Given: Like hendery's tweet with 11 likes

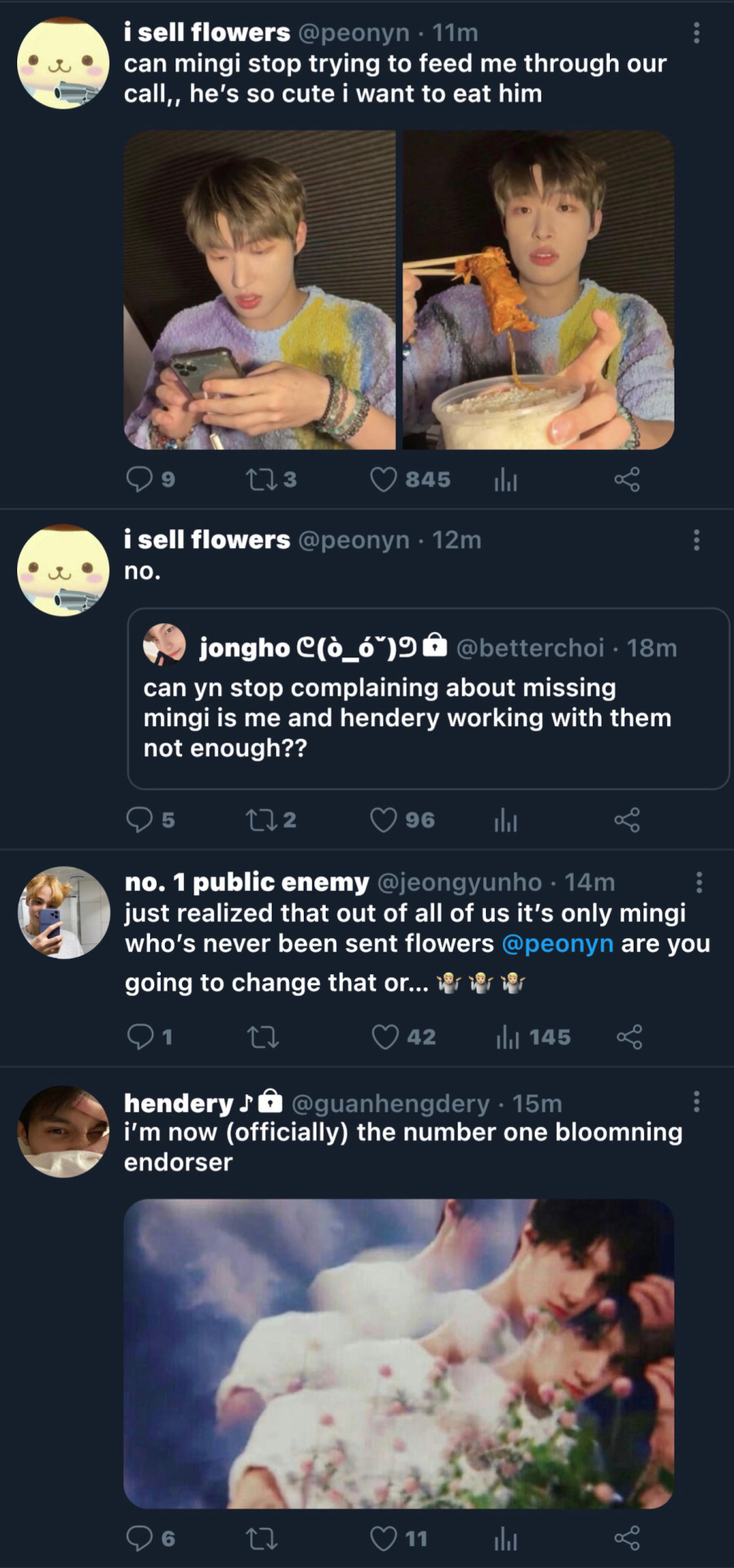Looking at the screenshot, I should pos(384,1539).
